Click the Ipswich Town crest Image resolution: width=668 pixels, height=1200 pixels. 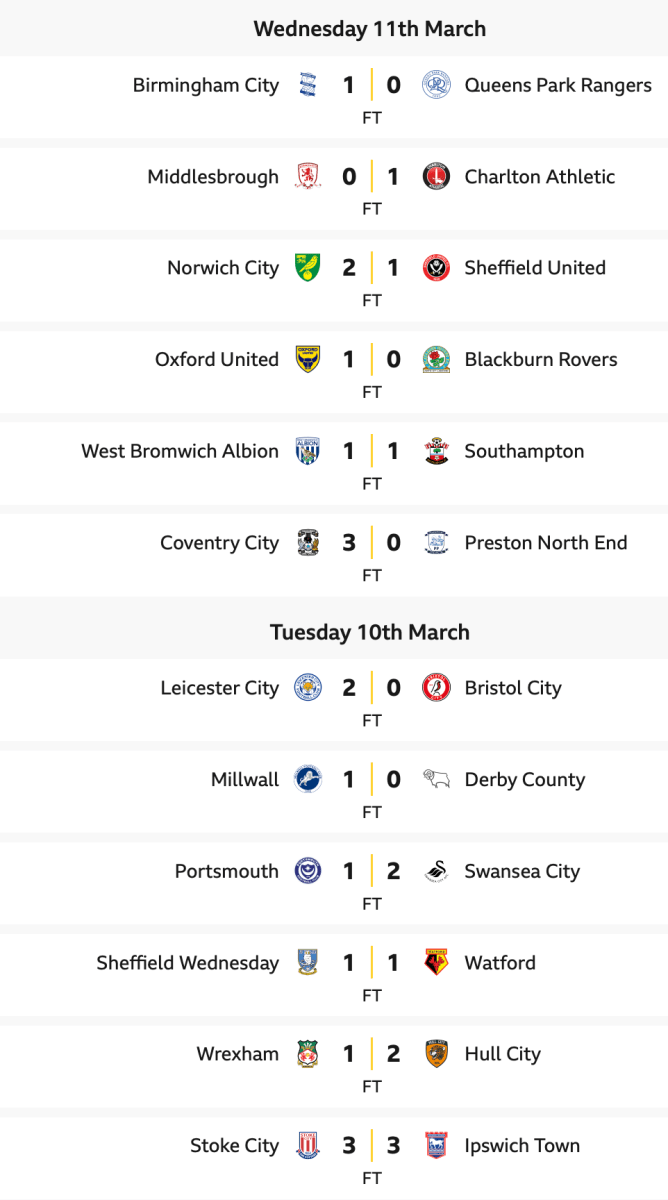point(436,1146)
